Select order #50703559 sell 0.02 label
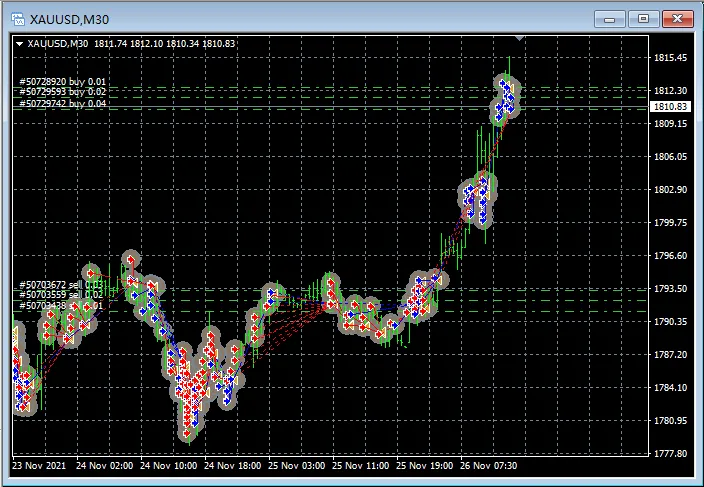The width and height of the screenshot is (704, 487). (x=60, y=295)
